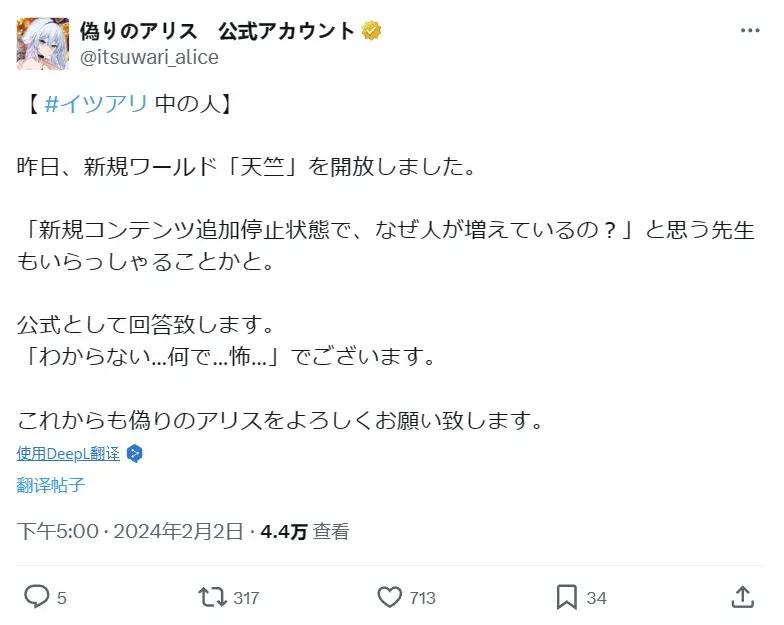Viewport: 784px width, 625px height.
Task: Click the 713 likes count
Action: 423,598
